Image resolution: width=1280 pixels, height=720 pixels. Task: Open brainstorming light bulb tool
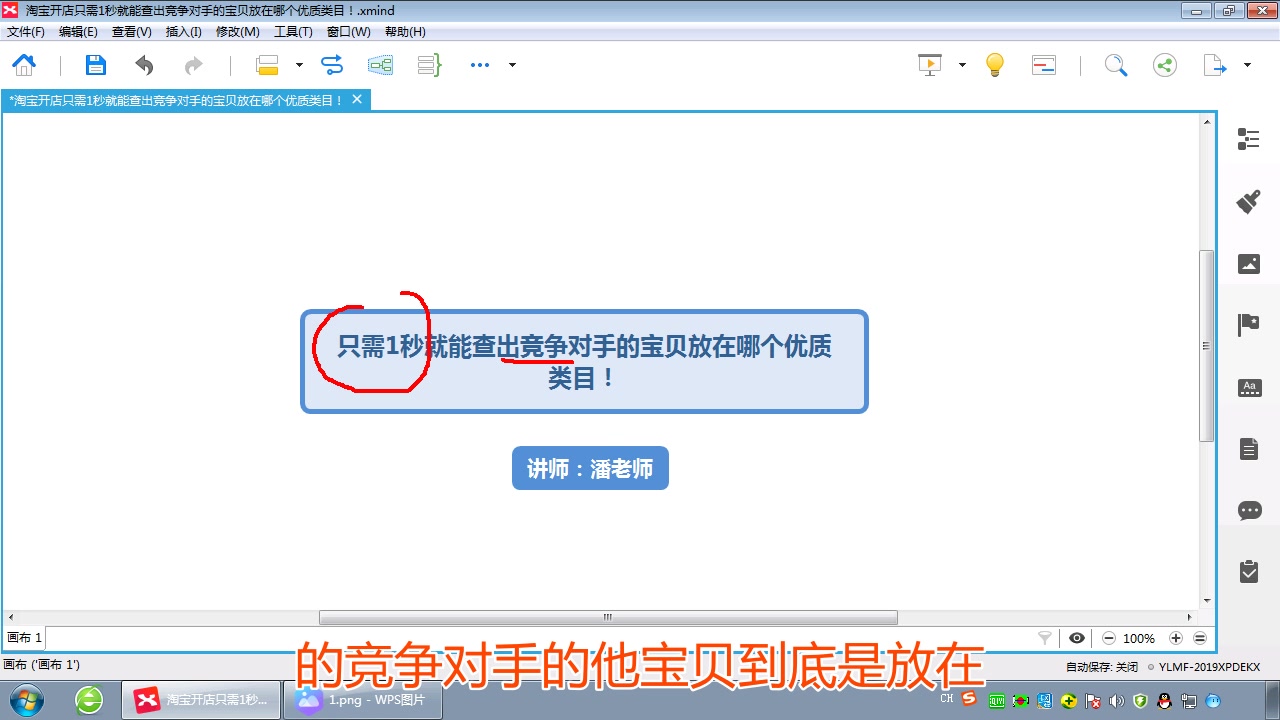(995, 65)
